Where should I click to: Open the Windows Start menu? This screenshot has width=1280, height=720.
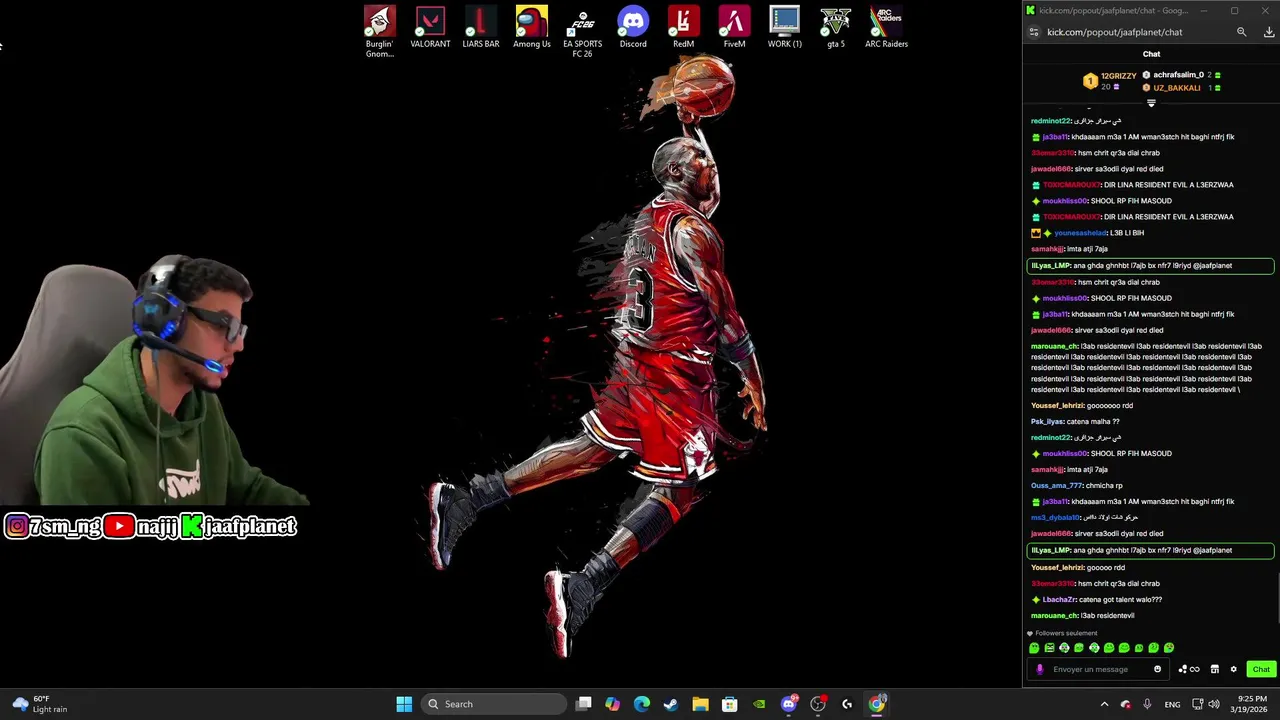[404, 704]
